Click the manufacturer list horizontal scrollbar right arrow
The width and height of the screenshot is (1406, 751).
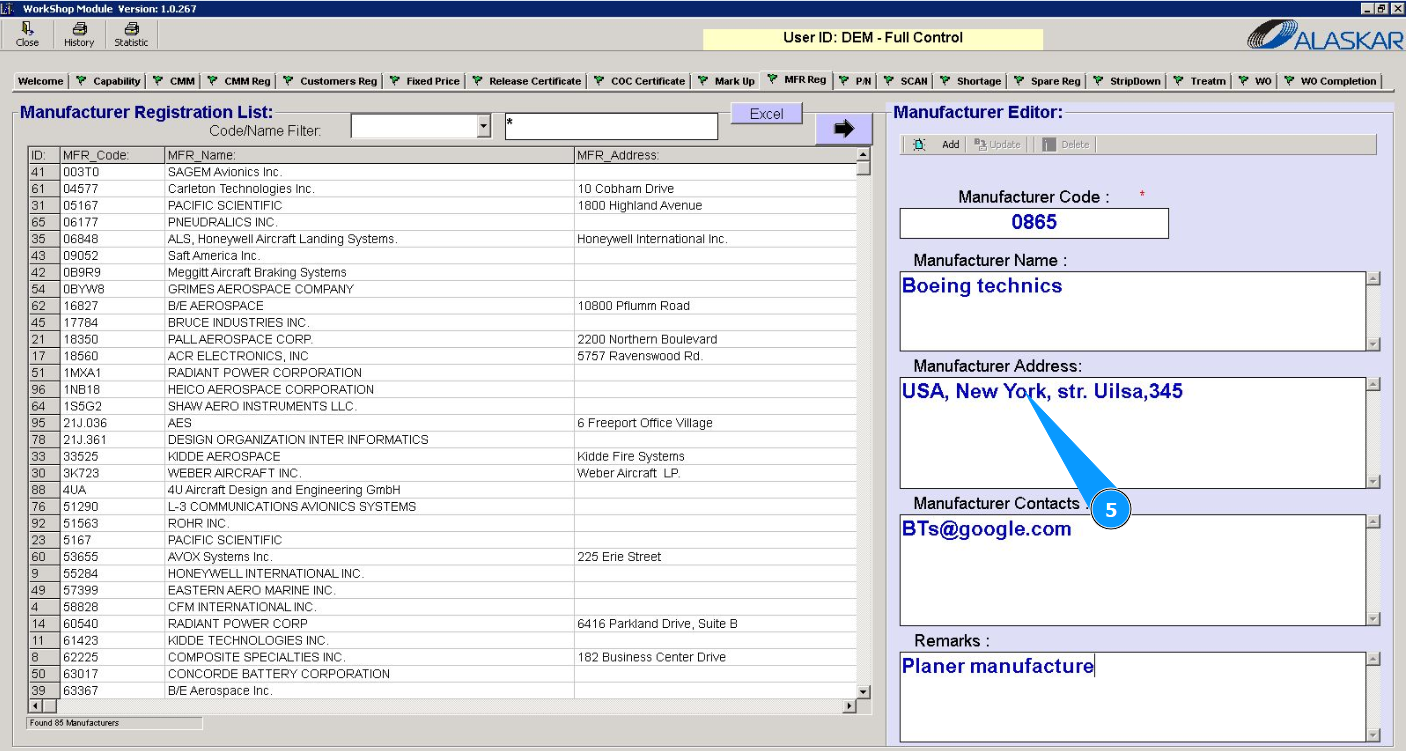pyautogui.click(x=850, y=706)
